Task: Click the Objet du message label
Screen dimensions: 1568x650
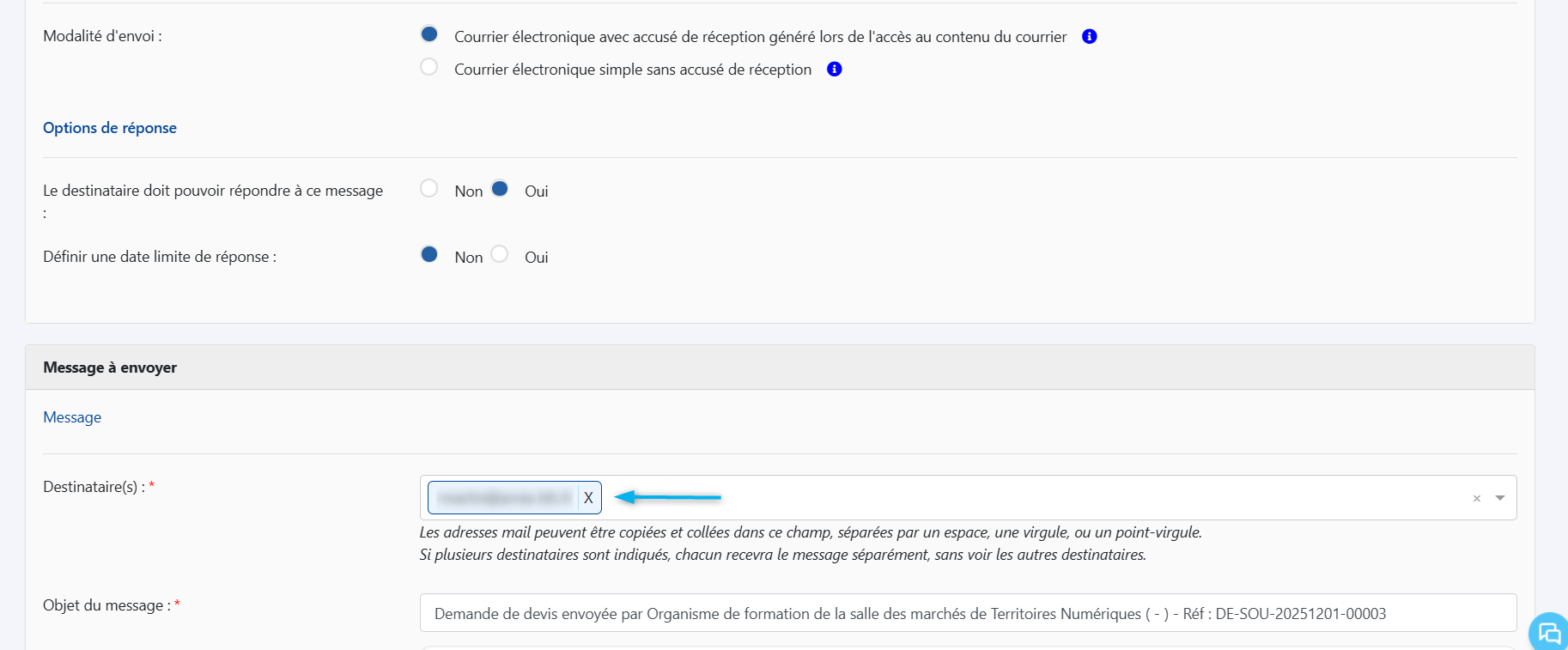Action: 106,605
